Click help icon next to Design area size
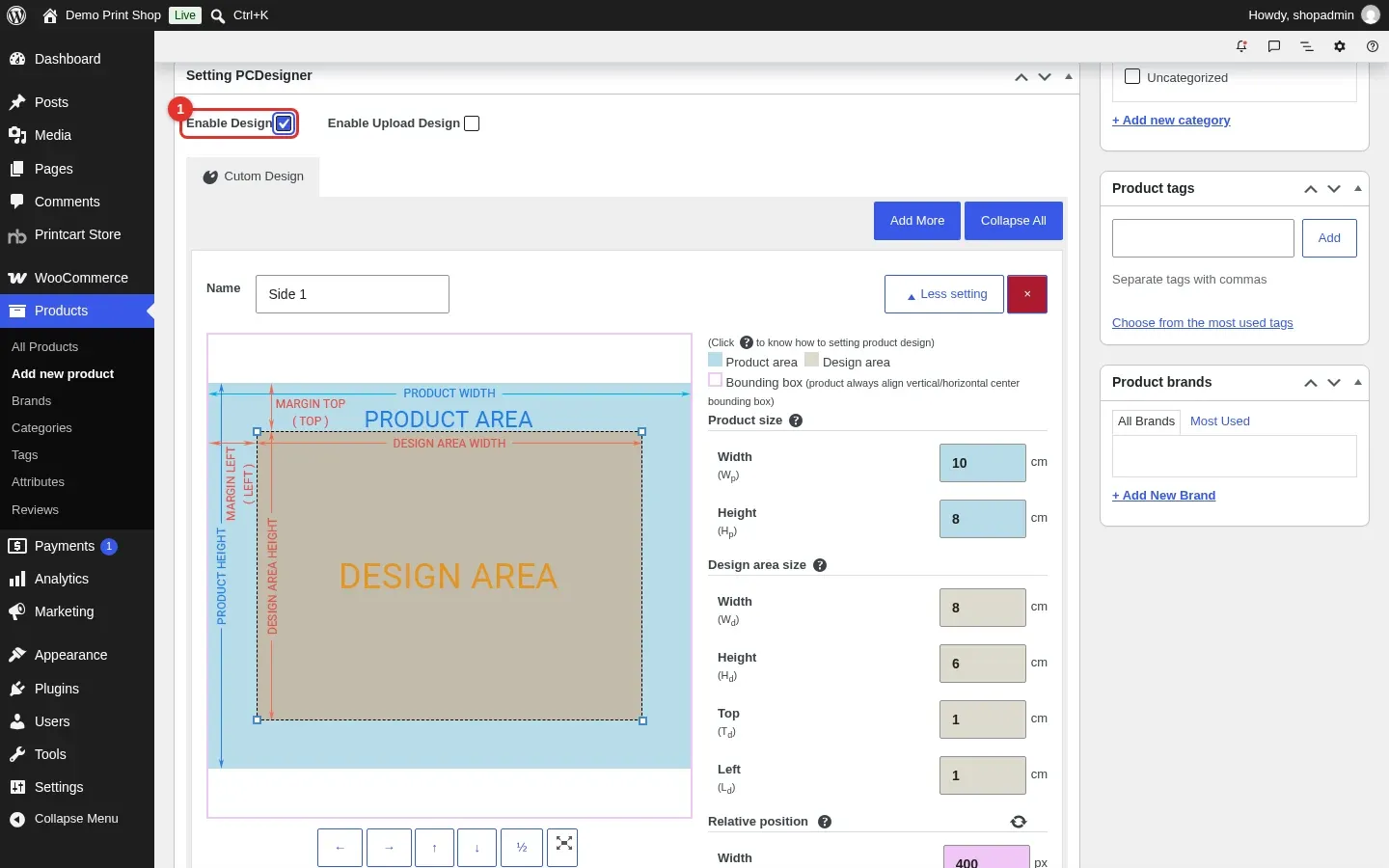The width and height of the screenshot is (1389, 868). coord(820,565)
